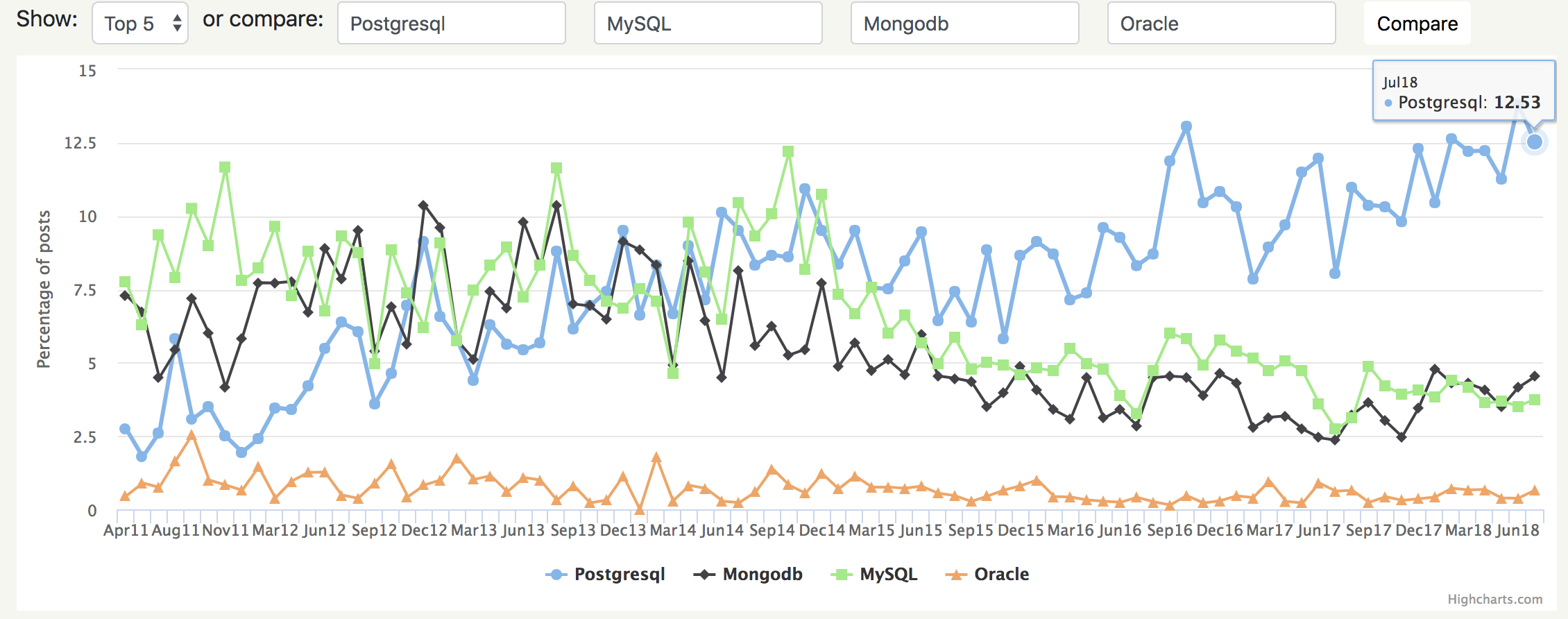Hide the Oracle series via legend

coord(1001,575)
